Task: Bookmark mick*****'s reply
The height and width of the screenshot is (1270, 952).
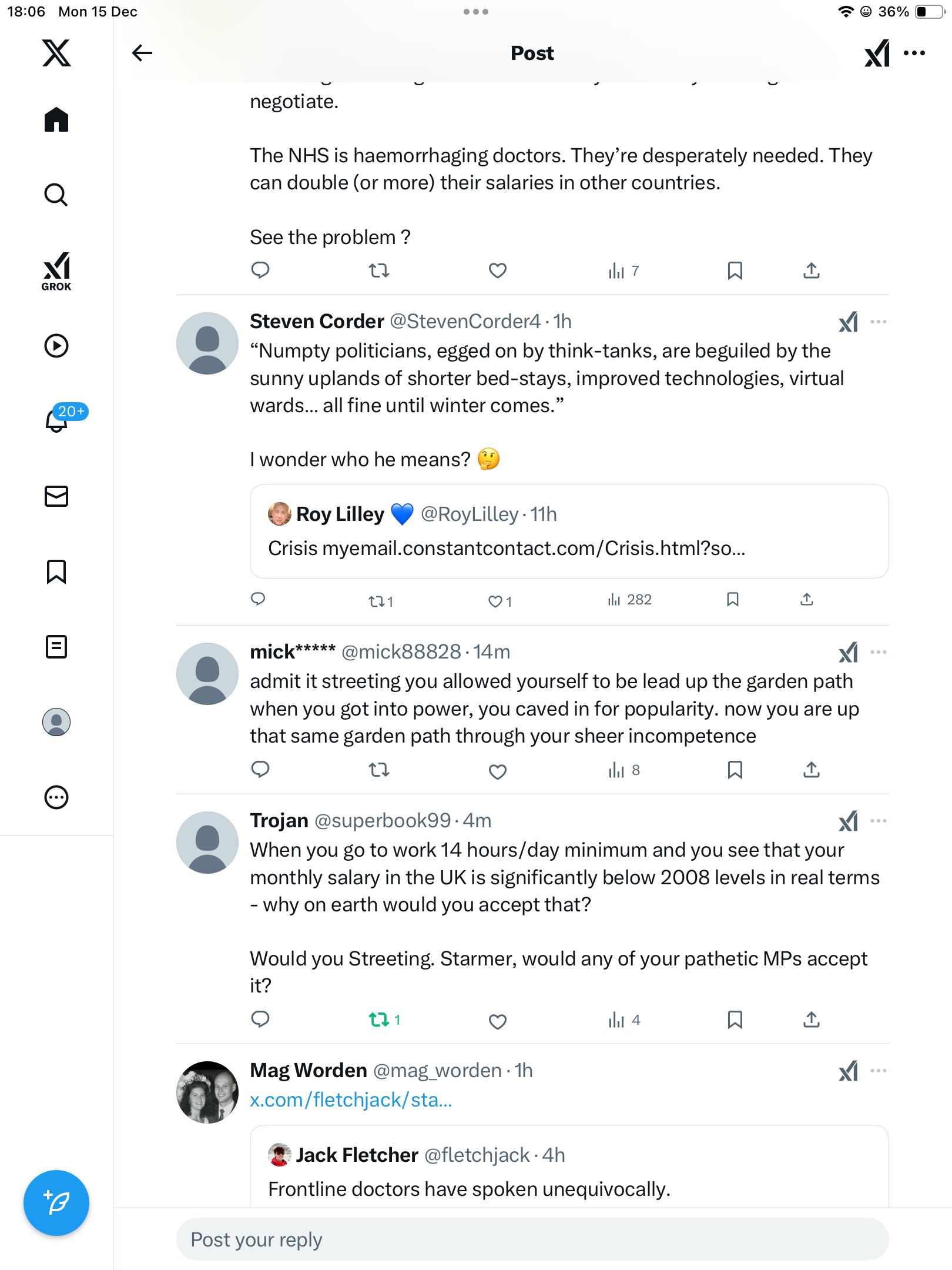Action: [735, 770]
